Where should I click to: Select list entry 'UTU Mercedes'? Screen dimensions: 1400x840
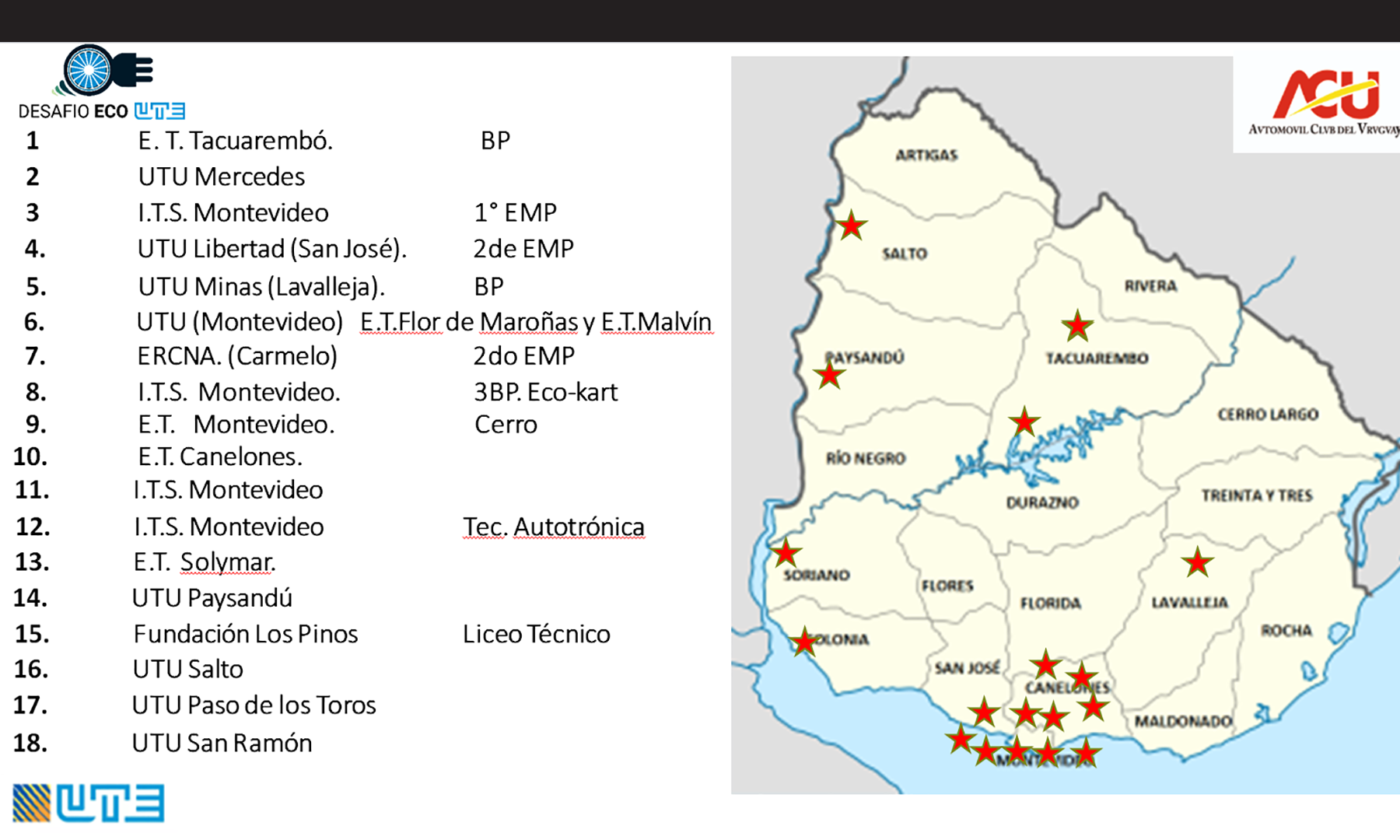click(x=222, y=177)
